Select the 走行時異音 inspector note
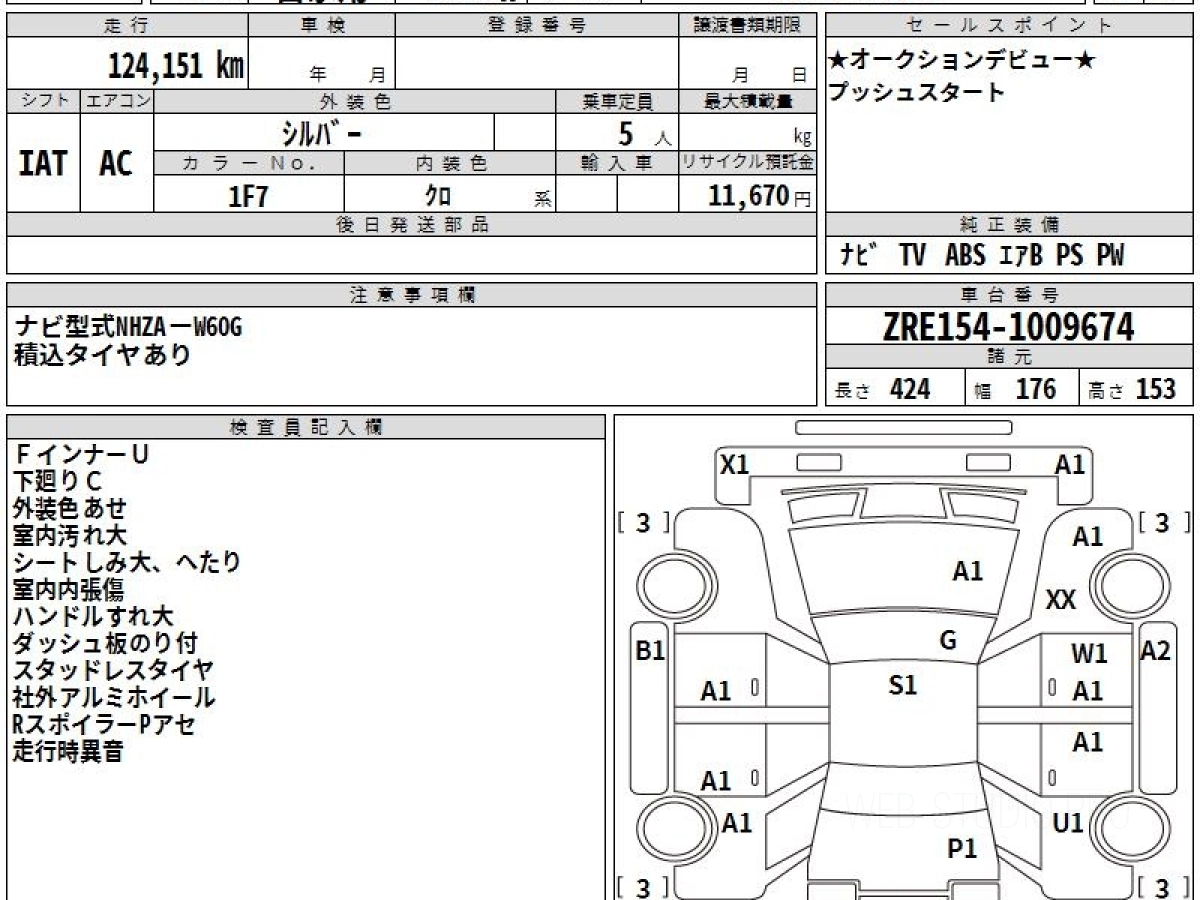The height and width of the screenshot is (900, 1200). coord(69,752)
